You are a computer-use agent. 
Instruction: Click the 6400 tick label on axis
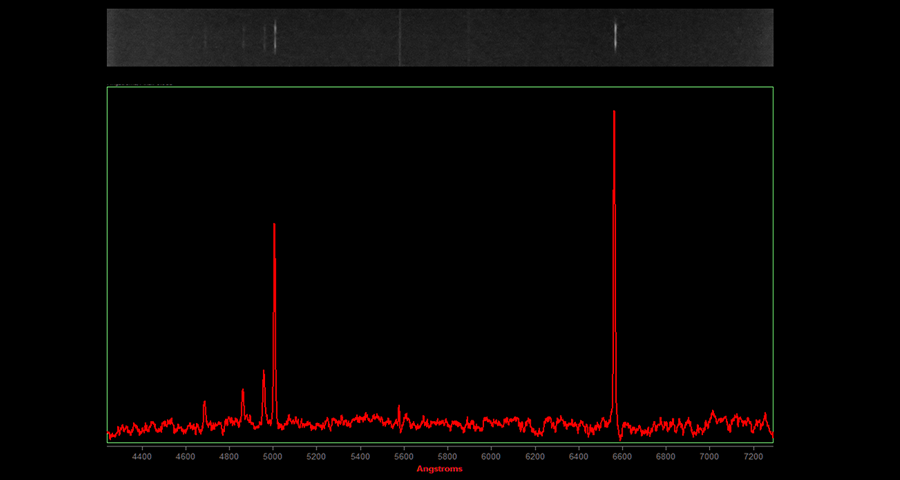pyautogui.click(x=578, y=457)
